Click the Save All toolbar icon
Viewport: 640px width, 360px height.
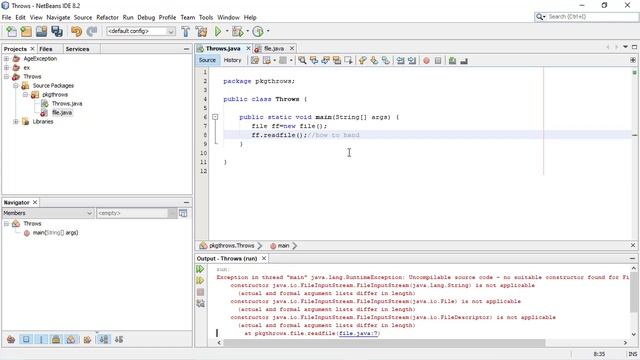tap(57, 31)
